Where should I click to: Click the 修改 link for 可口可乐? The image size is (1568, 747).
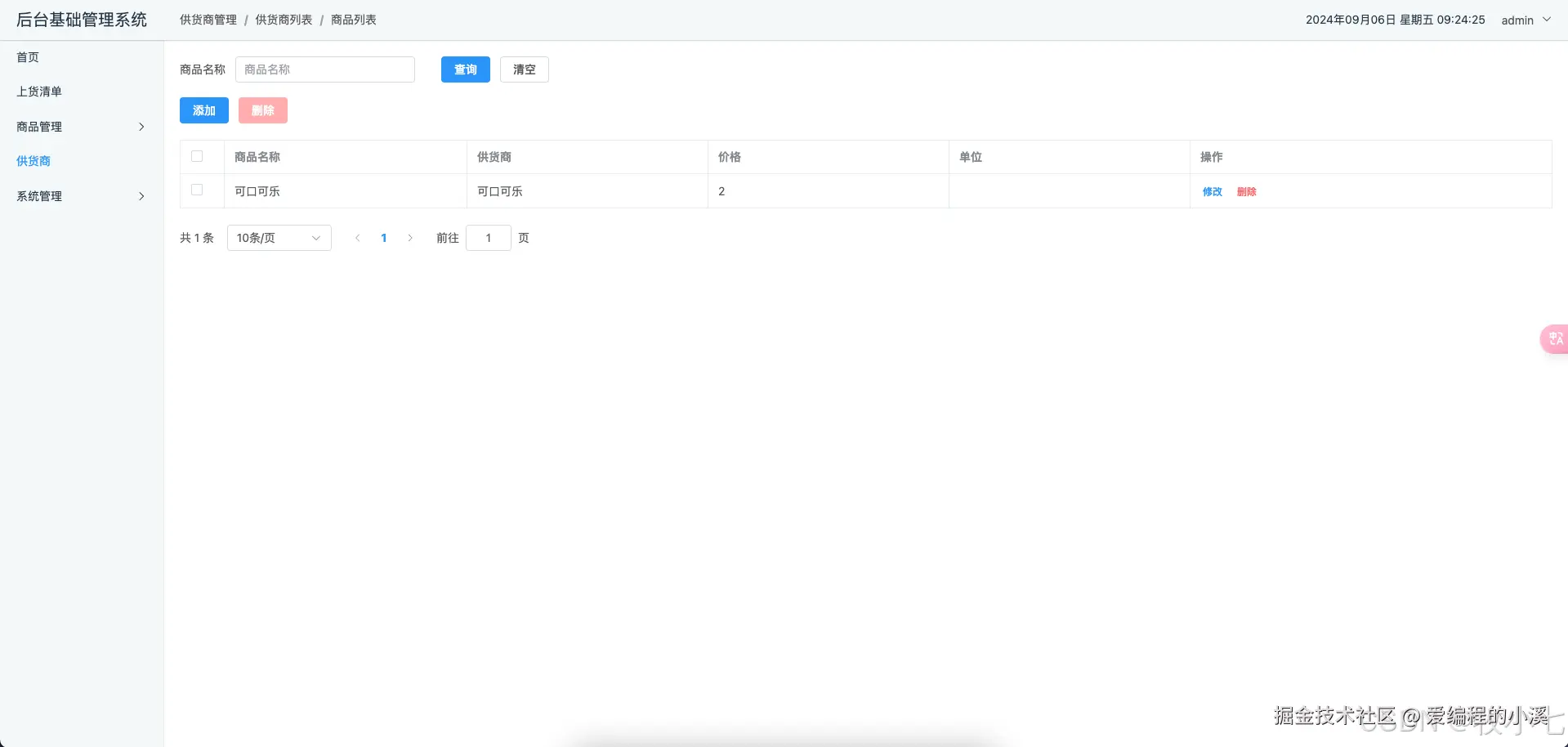[x=1212, y=191]
